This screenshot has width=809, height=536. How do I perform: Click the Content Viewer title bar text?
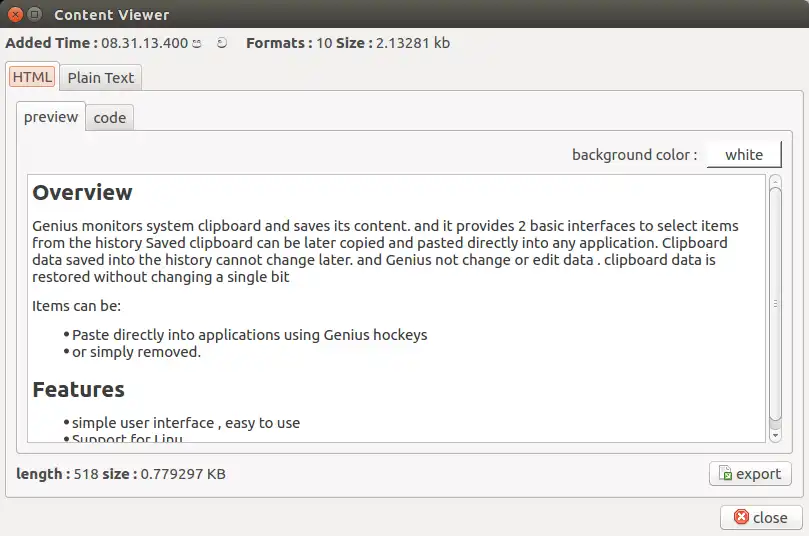112,15
